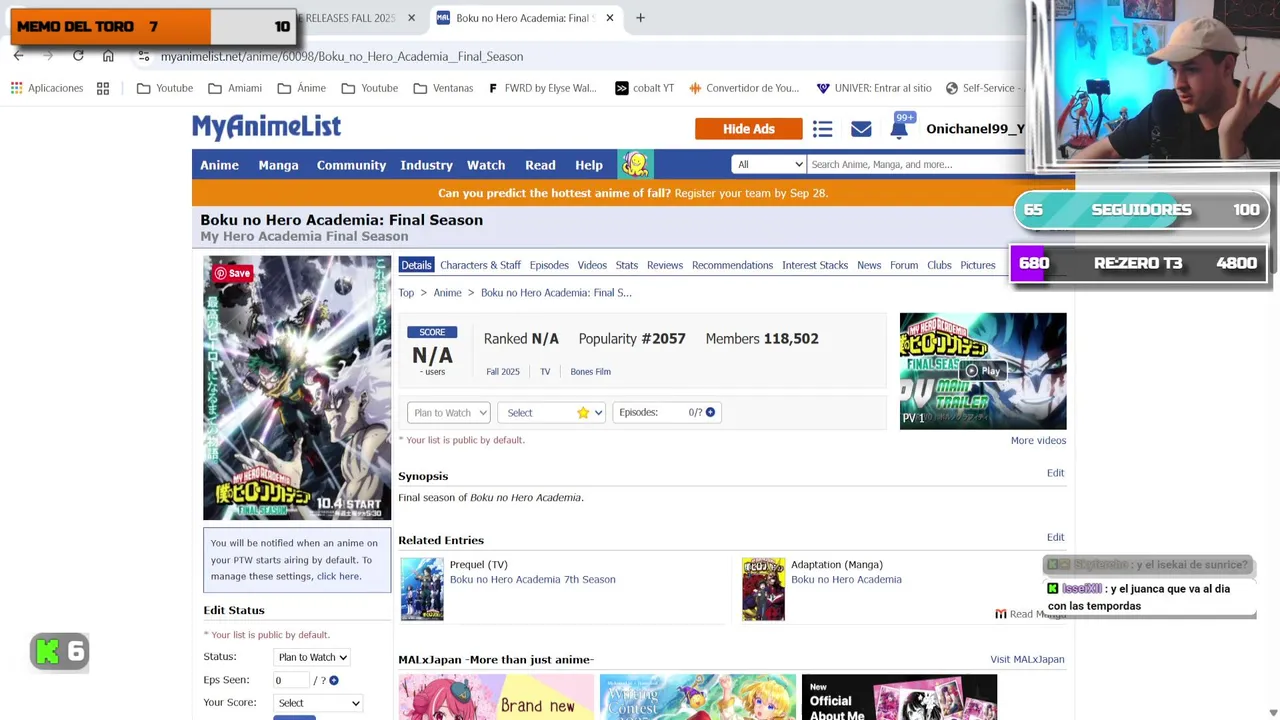Click Visit MALxJapan link
This screenshot has width=1280, height=720.
pyautogui.click(x=1027, y=659)
